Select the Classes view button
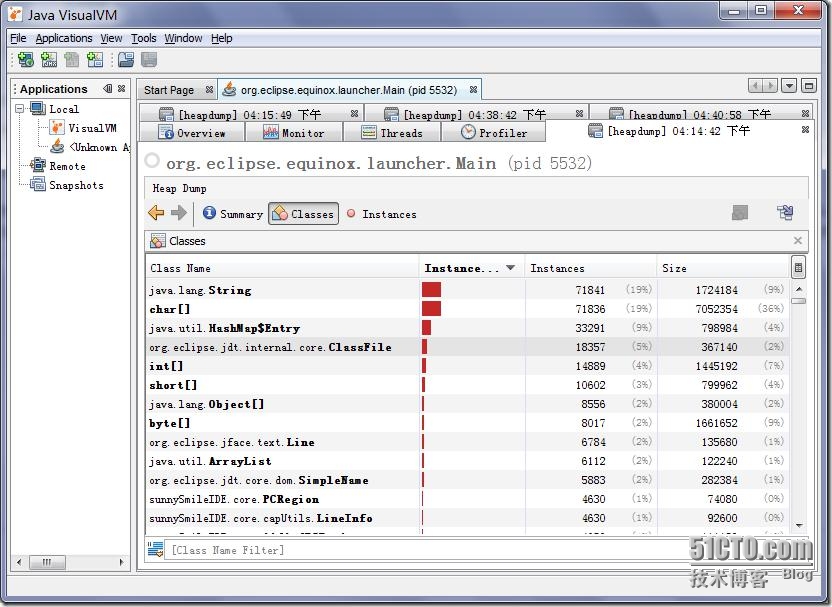The width and height of the screenshot is (832, 607). [304, 214]
